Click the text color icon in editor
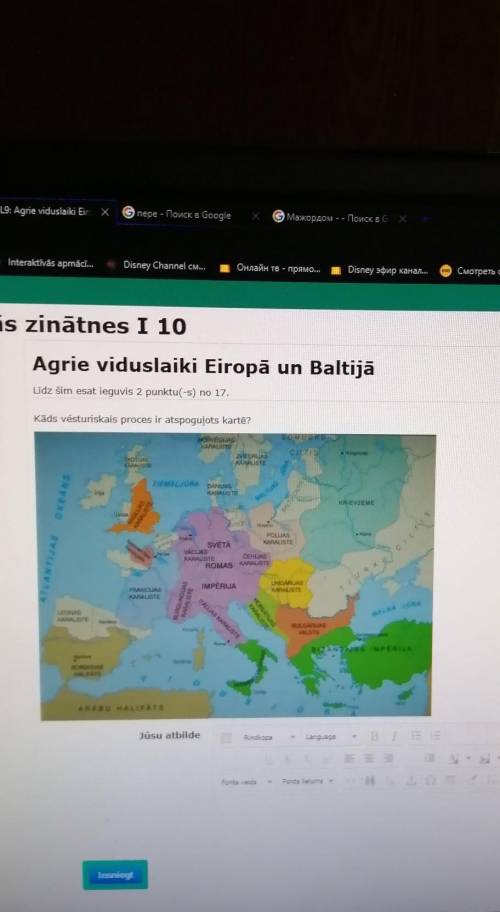The width and height of the screenshot is (500, 912). pyautogui.click(x=453, y=758)
